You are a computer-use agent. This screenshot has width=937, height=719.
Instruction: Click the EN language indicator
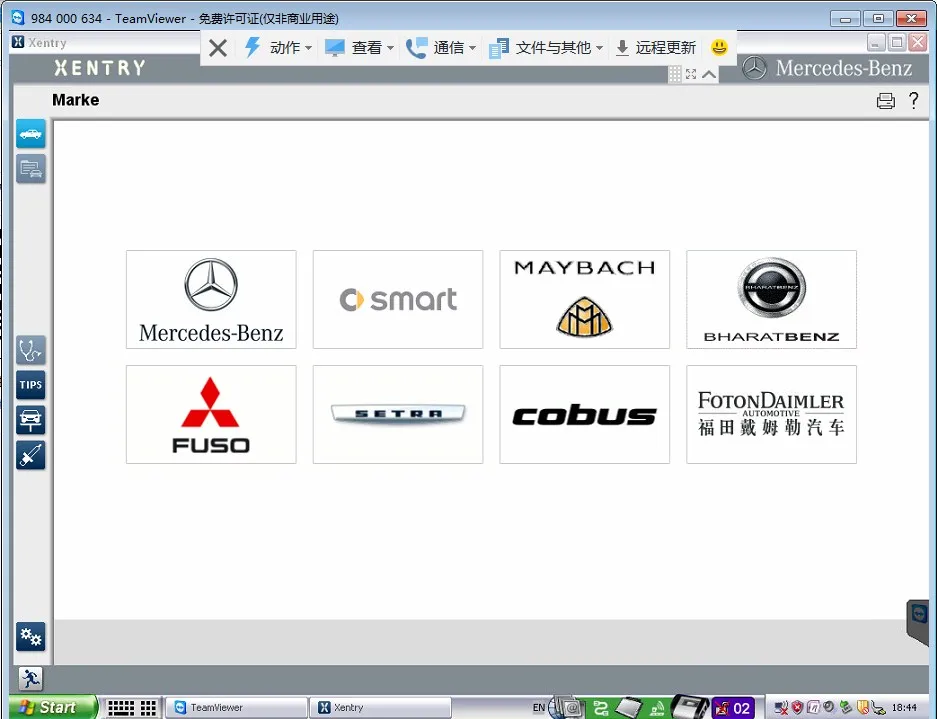click(x=538, y=708)
